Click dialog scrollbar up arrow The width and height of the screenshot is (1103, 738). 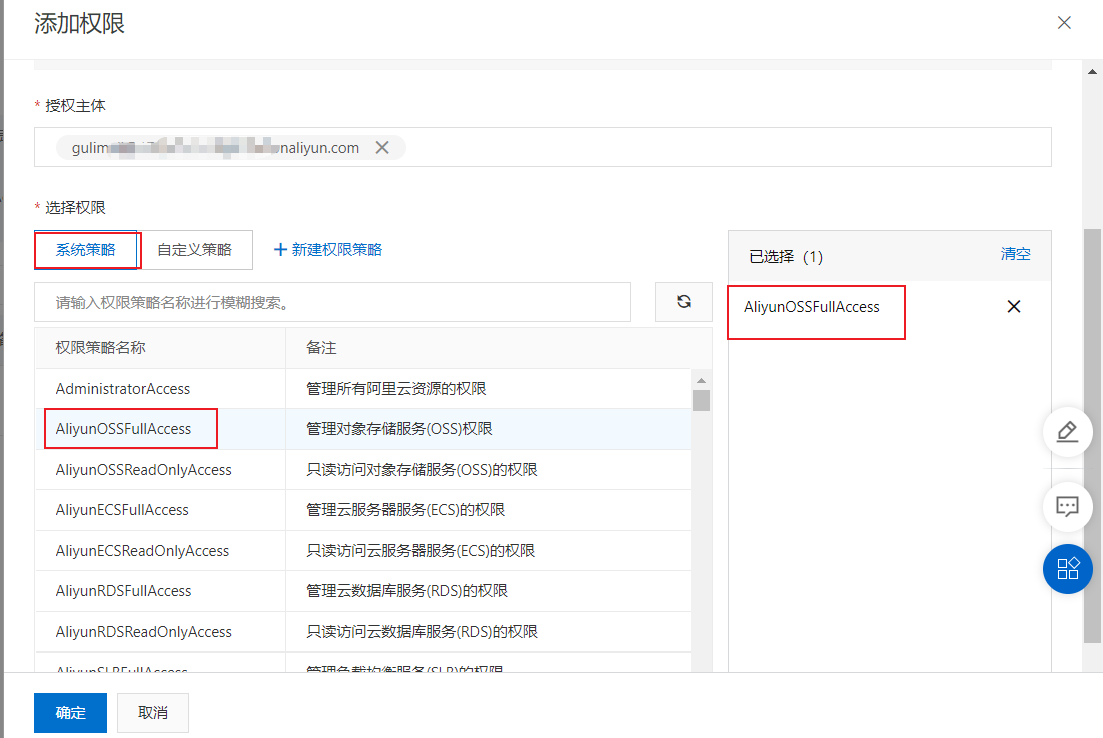click(1092, 71)
